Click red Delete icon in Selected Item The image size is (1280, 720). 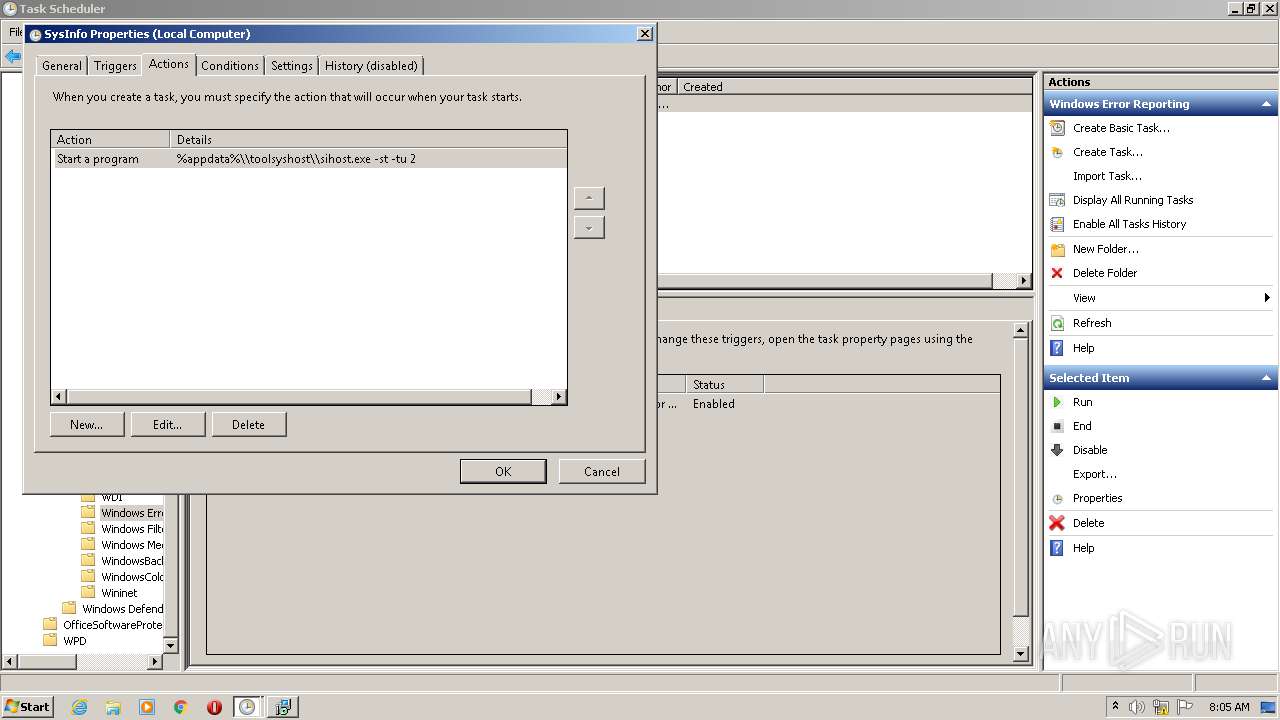(x=1057, y=523)
